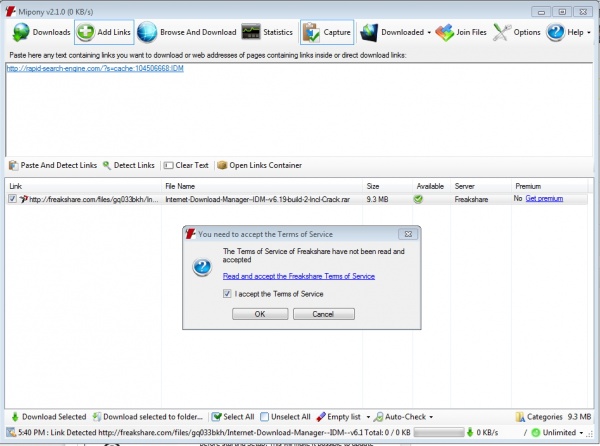The image size is (600, 446).
Task: Click the status bar progress bar
Action: [x=439, y=433]
